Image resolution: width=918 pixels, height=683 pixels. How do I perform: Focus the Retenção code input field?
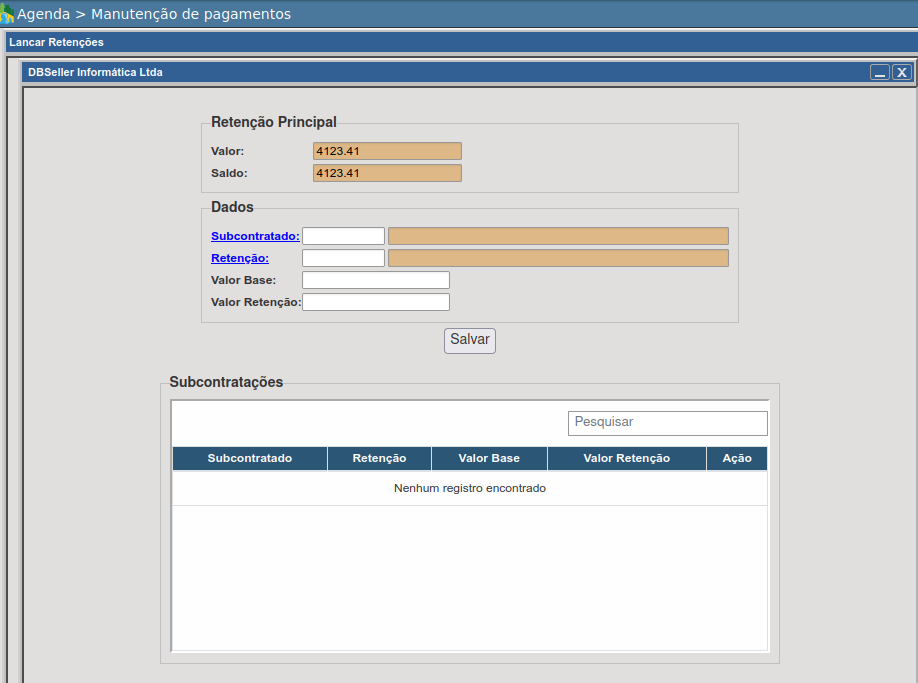pyautogui.click(x=343, y=258)
